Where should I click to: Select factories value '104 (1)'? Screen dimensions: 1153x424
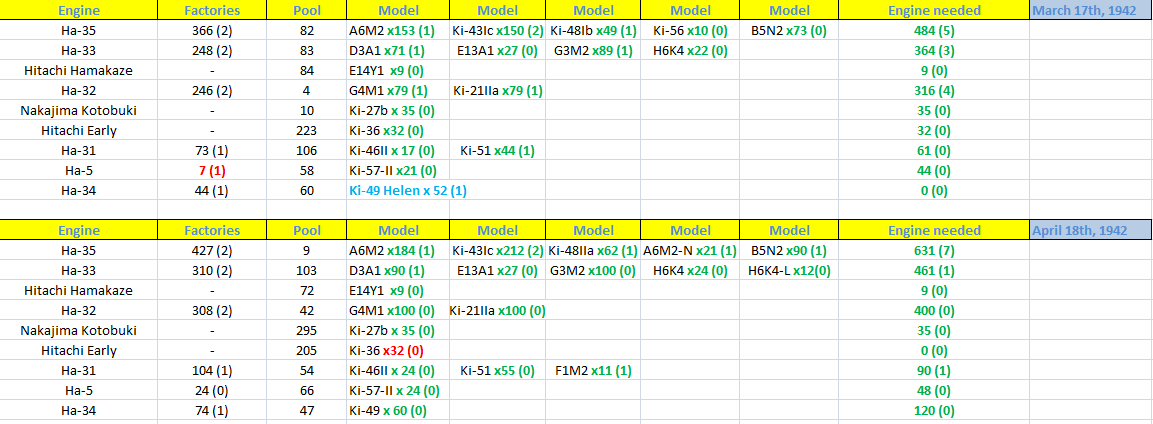point(212,370)
